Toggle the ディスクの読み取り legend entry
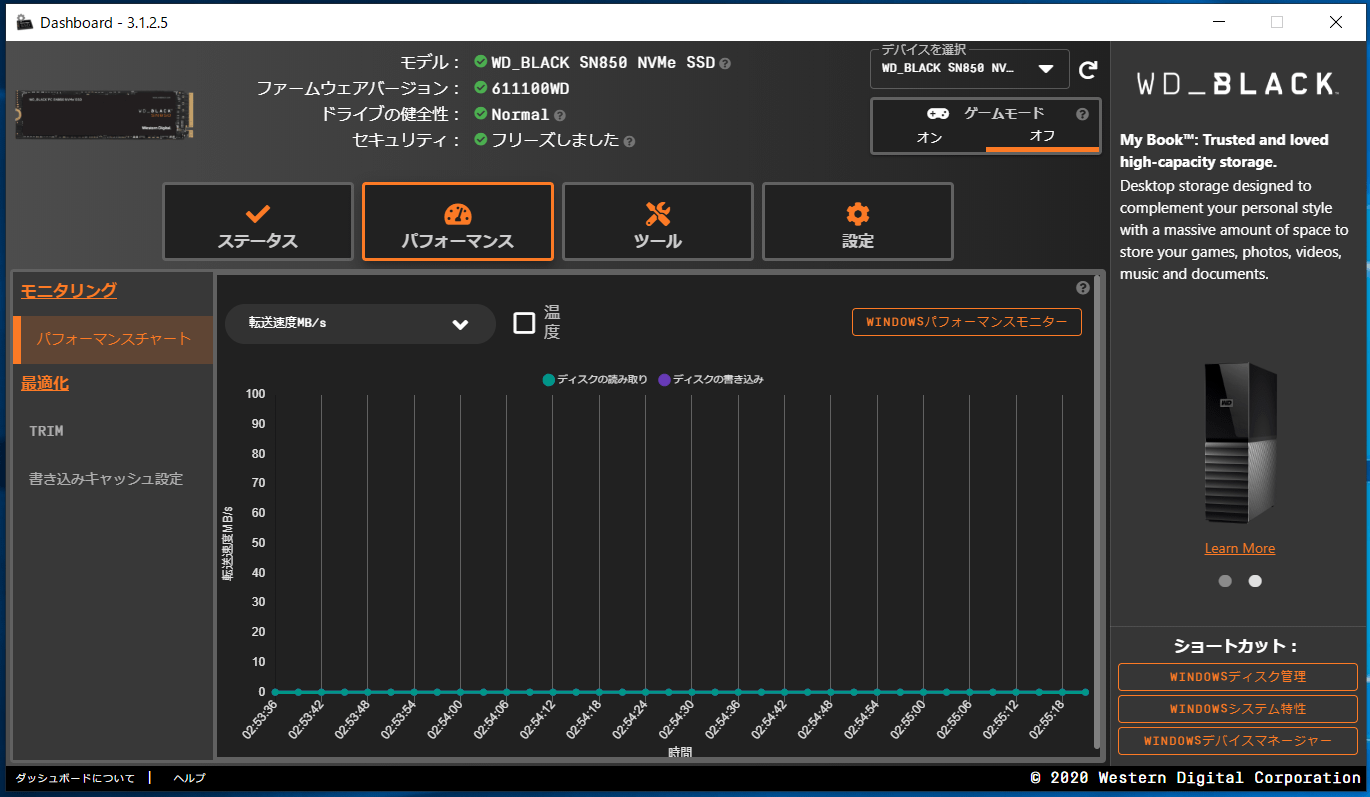 [x=595, y=380]
